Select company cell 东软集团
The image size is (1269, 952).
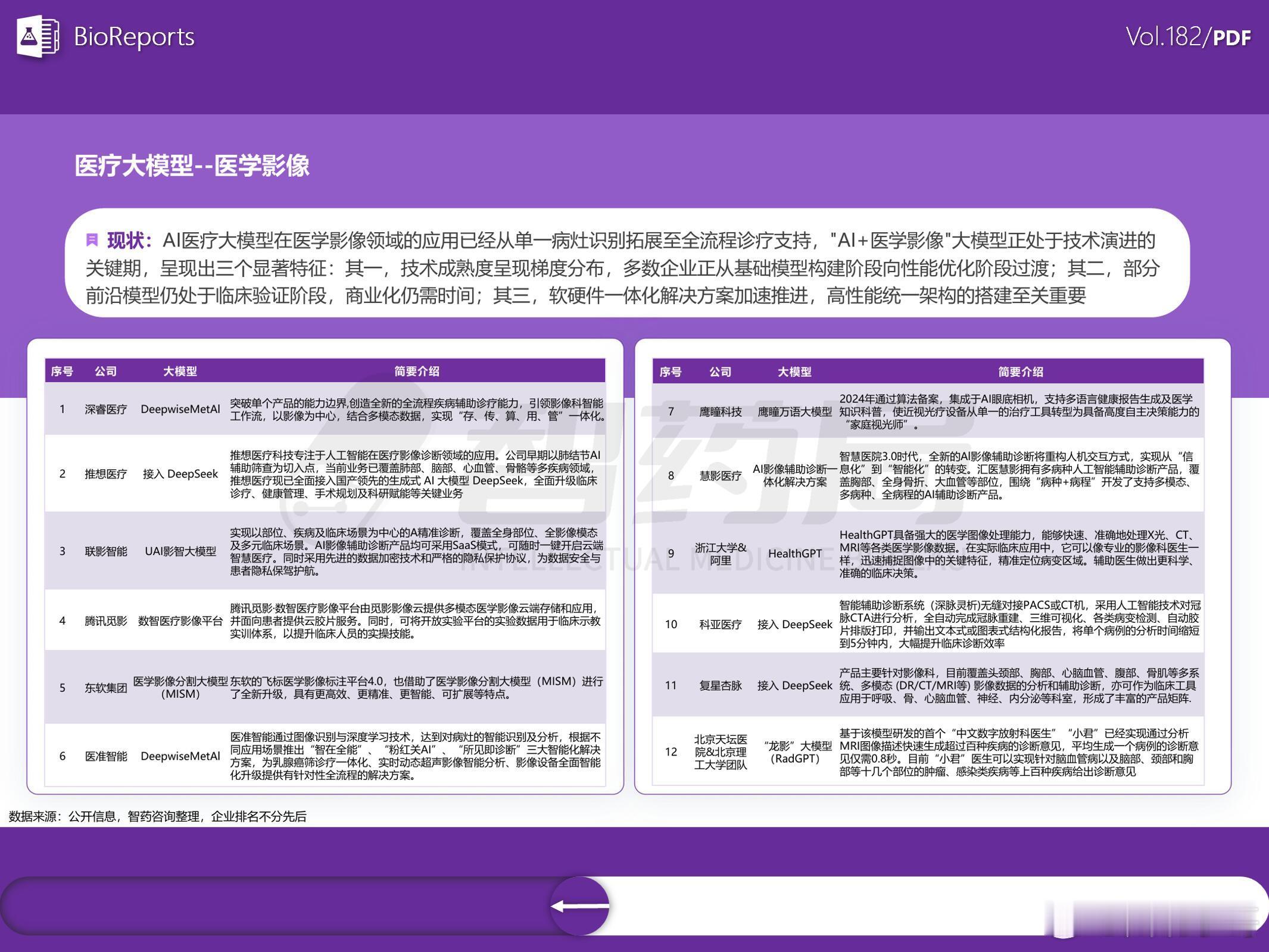[105, 688]
